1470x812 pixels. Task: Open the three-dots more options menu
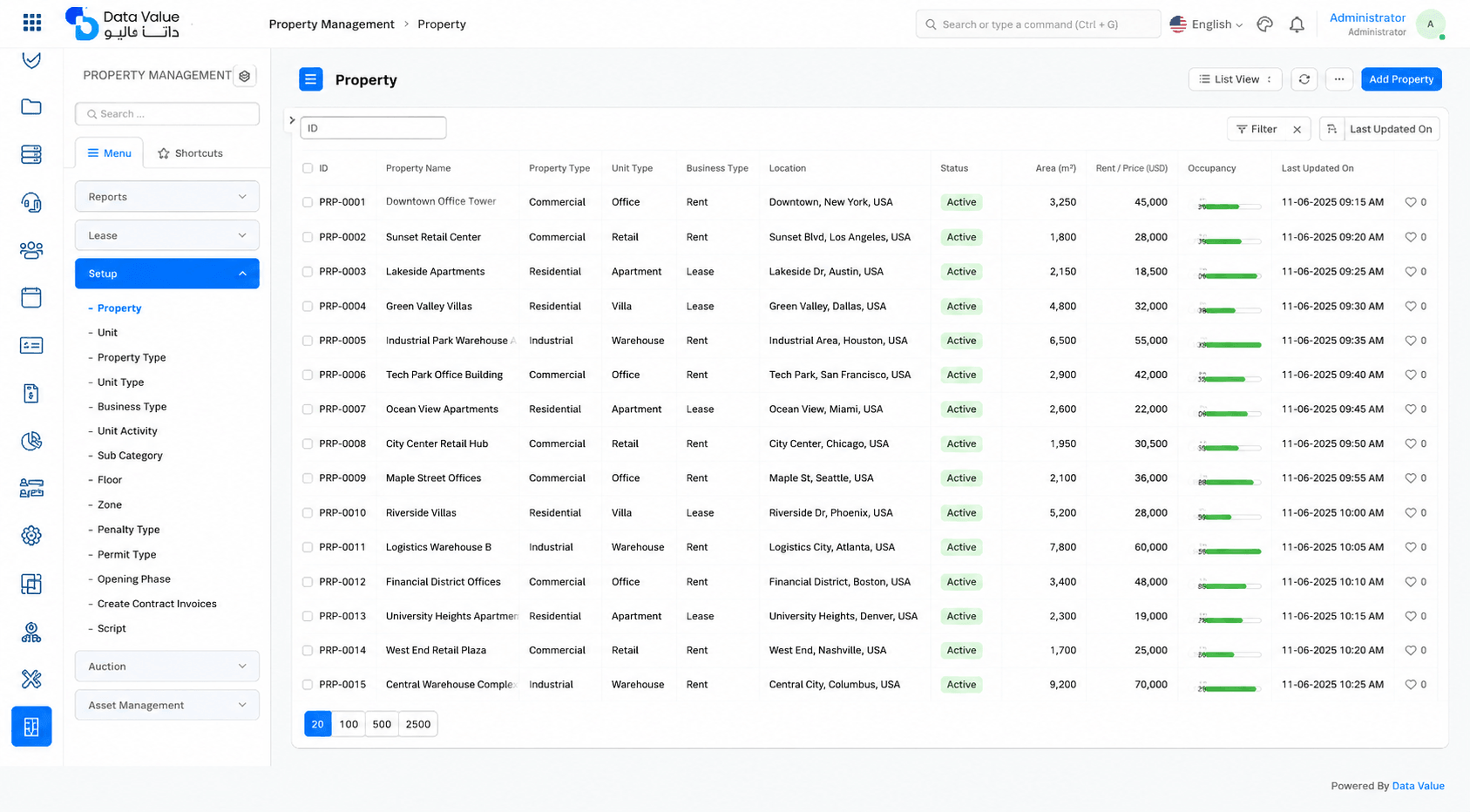[x=1339, y=79]
